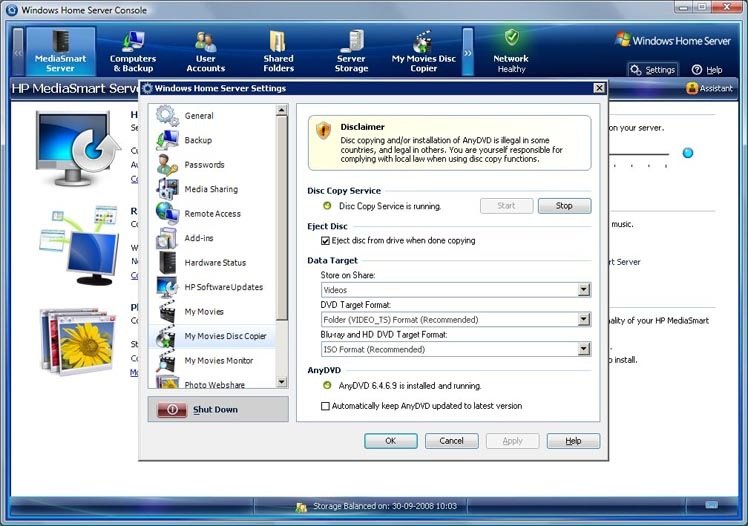Screen dimensions: 748x526
Task: Open the Shared Folders tab icon
Action: (x=278, y=41)
